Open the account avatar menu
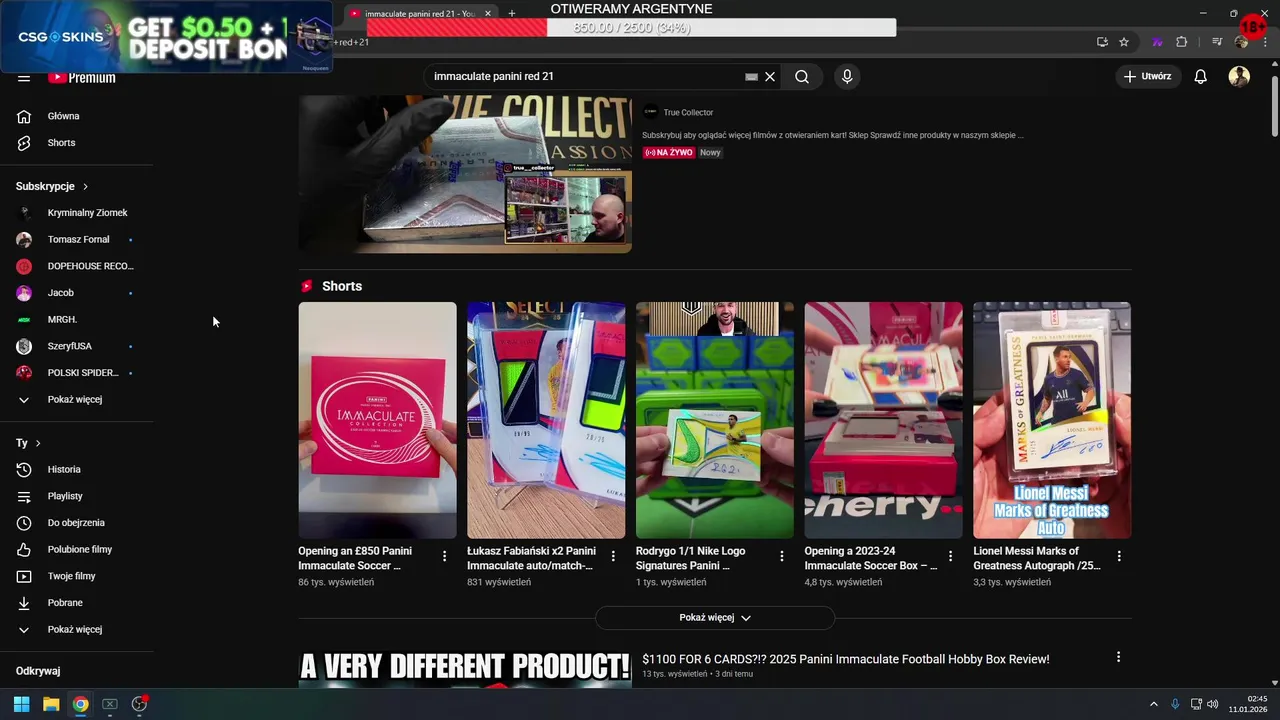The height and width of the screenshot is (720, 1280). [x=1239, y=76]
